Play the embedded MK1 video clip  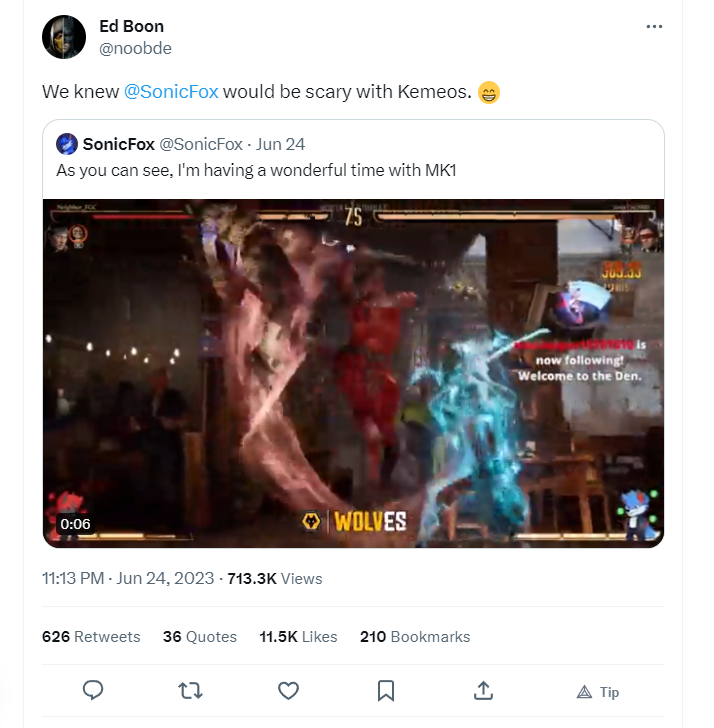coord(353,373)
